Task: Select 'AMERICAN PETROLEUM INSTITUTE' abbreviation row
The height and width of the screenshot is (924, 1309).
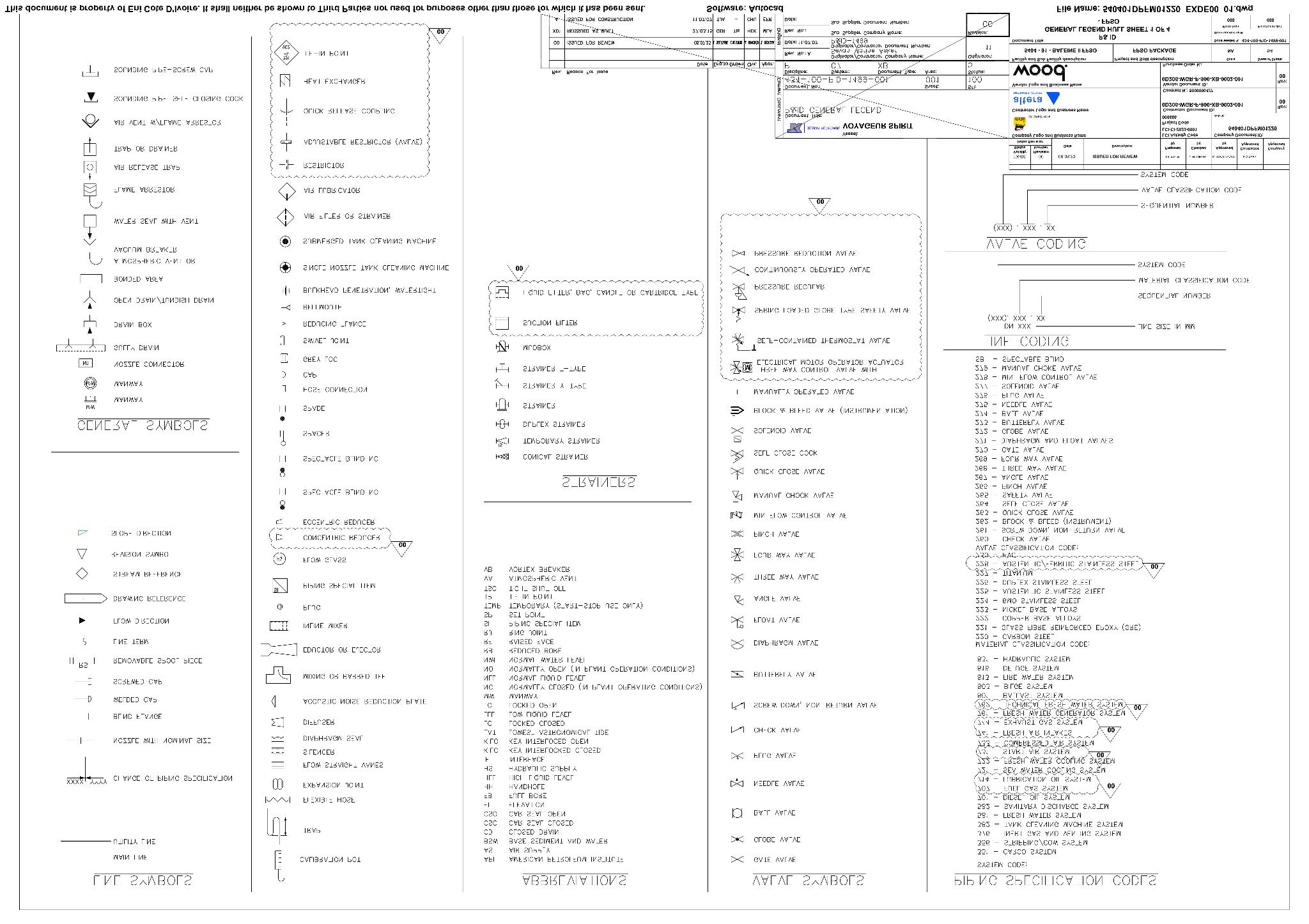Action: coord(554,859)
